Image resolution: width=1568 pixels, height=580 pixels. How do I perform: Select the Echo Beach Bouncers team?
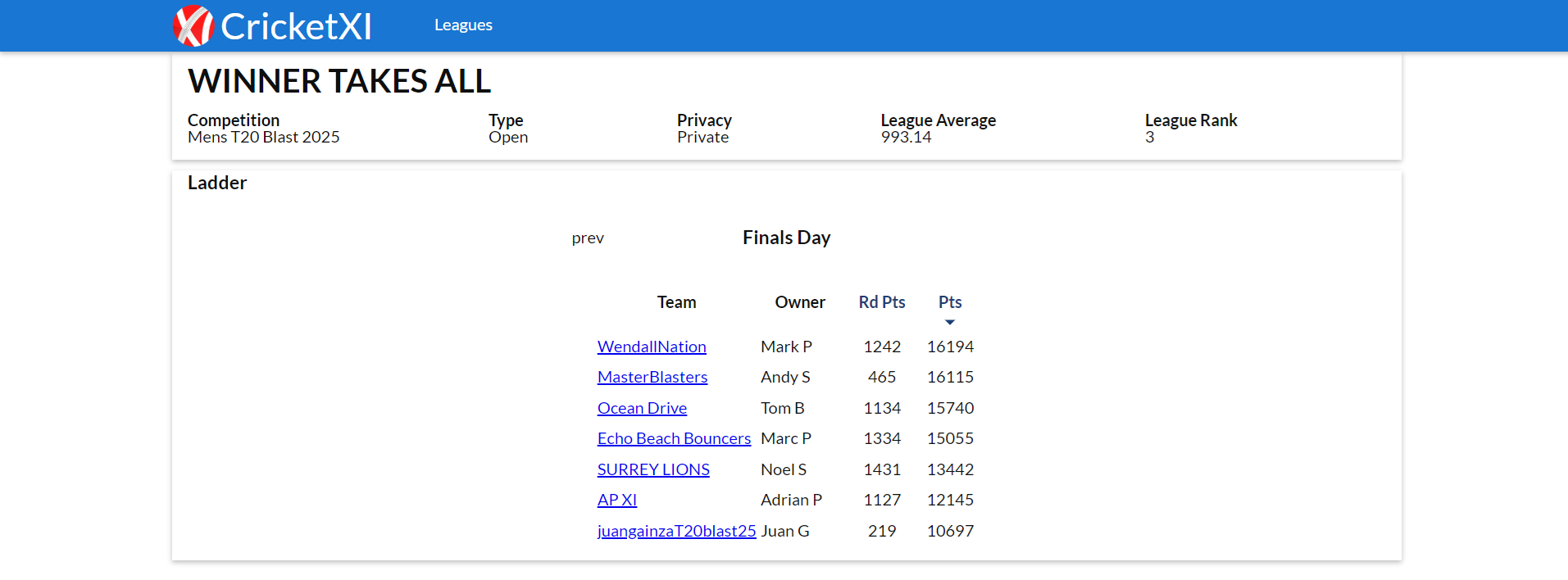[674, 438]
